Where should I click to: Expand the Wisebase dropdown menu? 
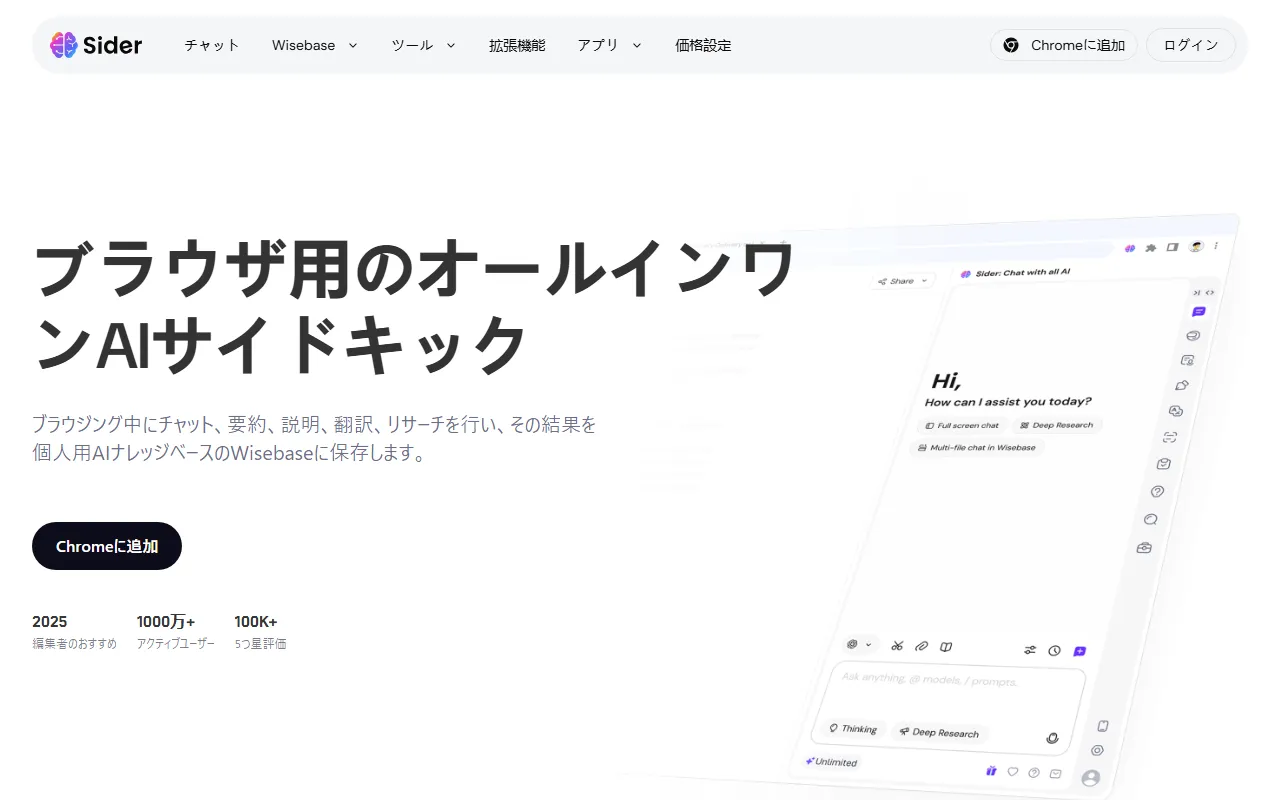coord(314,45)
